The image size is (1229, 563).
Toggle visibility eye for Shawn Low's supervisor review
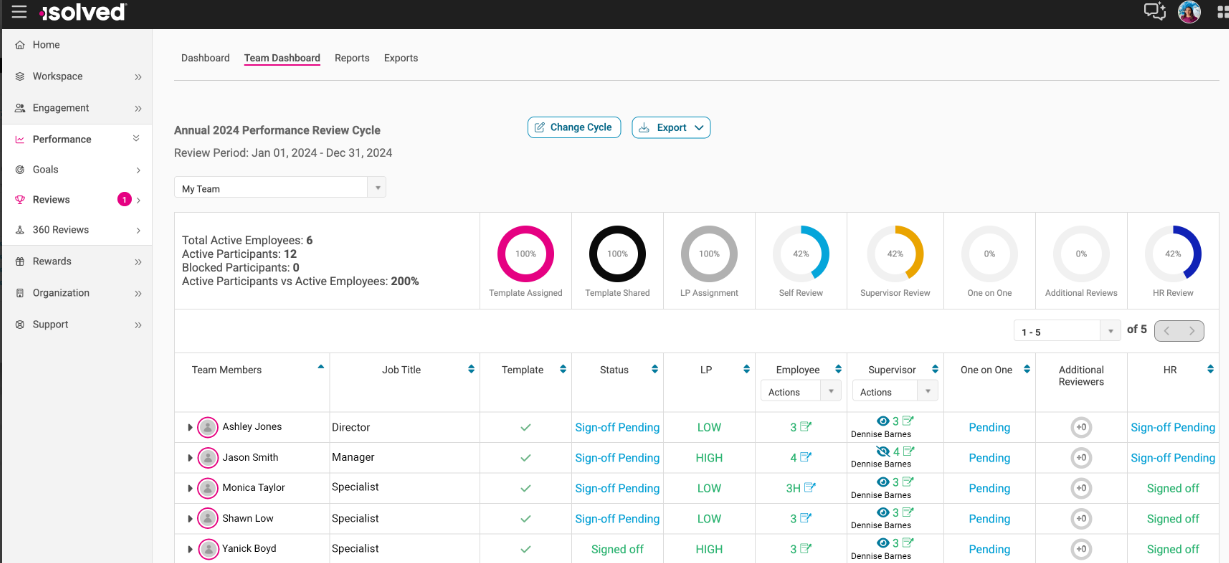tap(883, 513)
